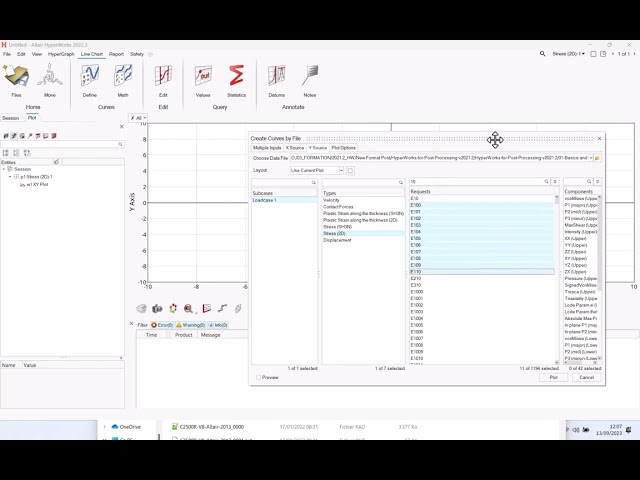
Task: Open the Choose Data File path dropdown
Action: [591, 158]
